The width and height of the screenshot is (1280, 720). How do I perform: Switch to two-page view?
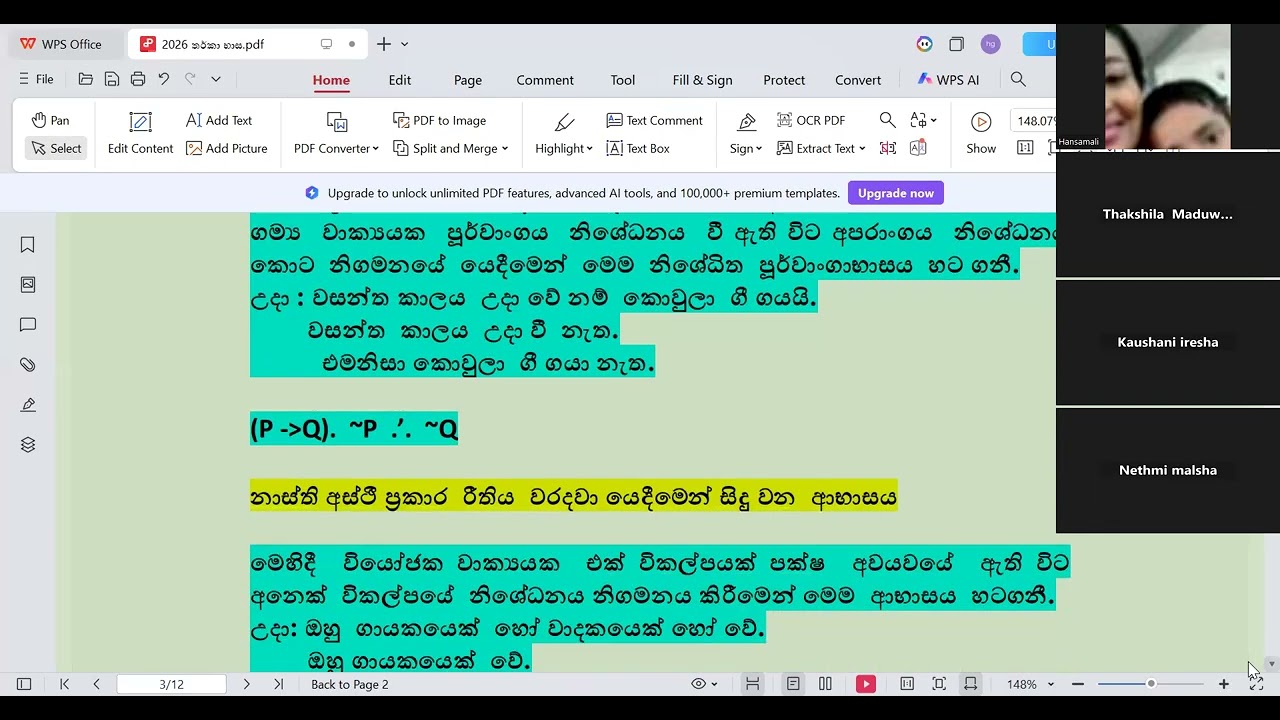pos(825,684)
